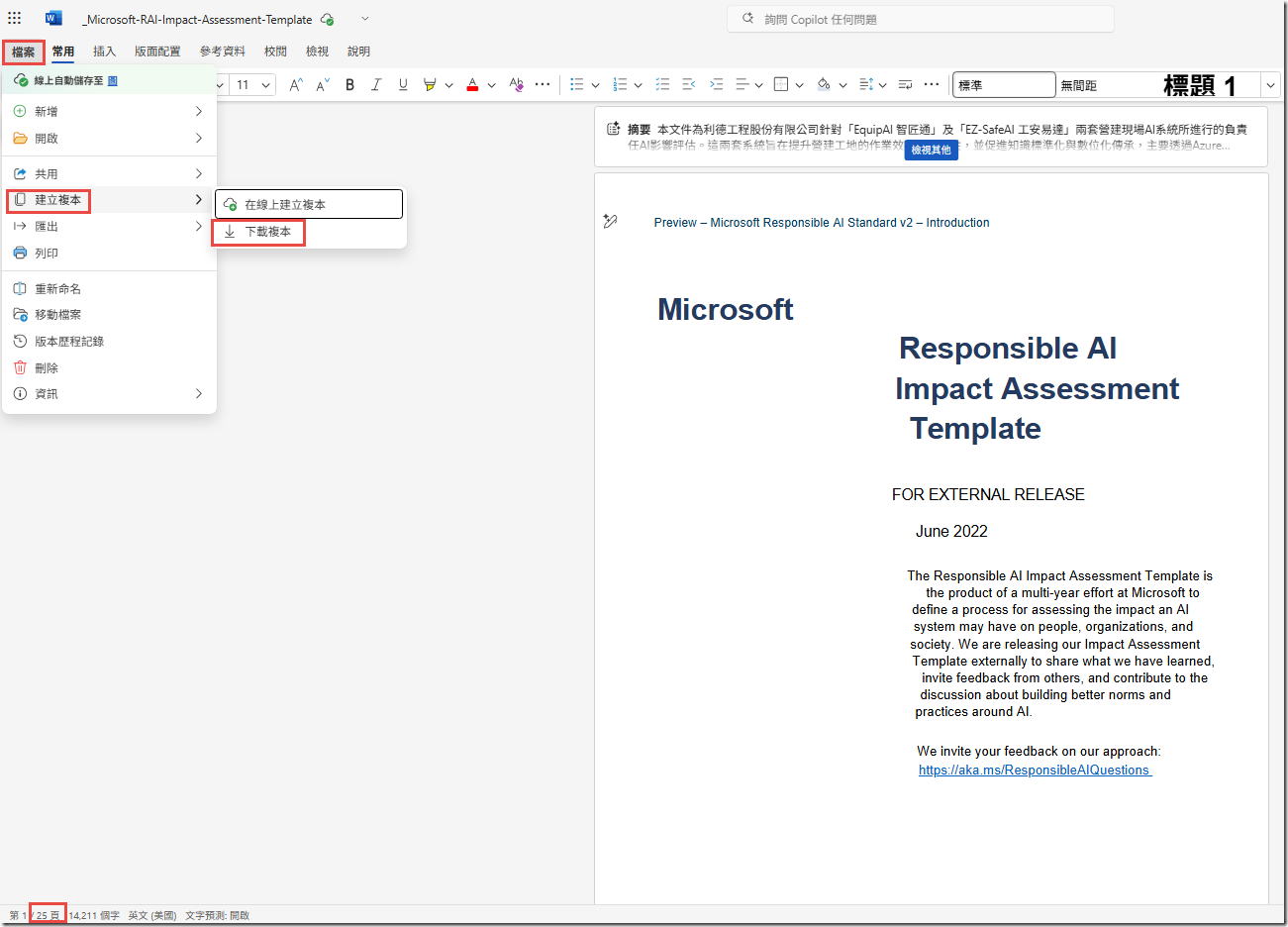Open the 開啟 menu item

pos(109,138)
